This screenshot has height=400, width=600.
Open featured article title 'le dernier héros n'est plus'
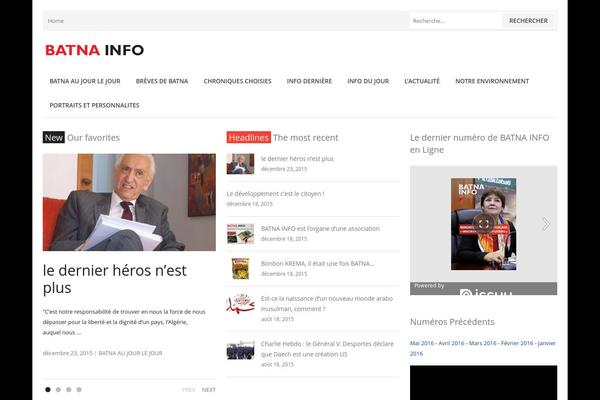115,279
